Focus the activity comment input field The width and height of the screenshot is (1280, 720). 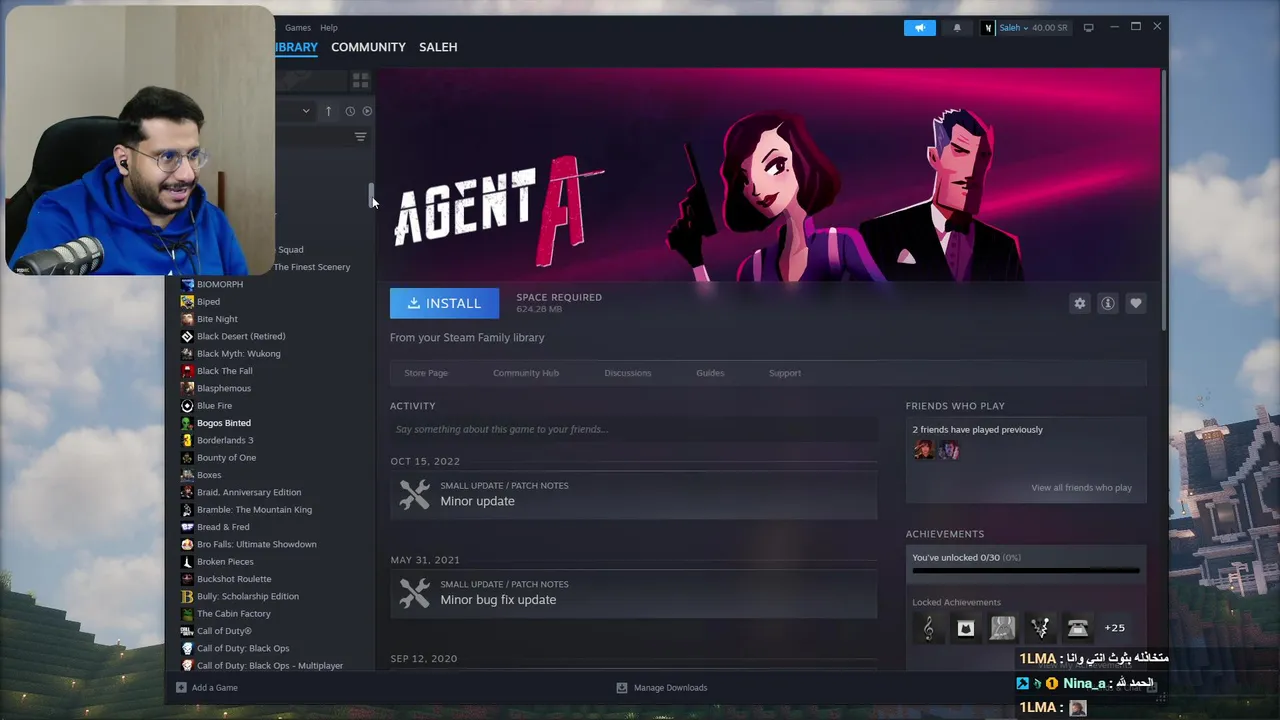(633, 429)
